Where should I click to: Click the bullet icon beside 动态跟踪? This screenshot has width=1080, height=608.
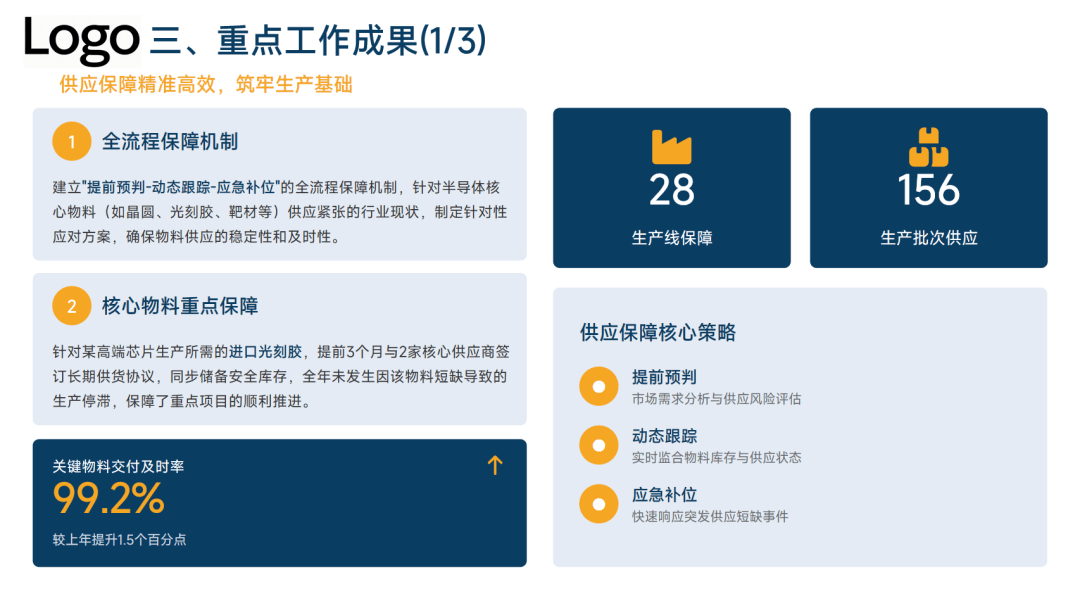click(599, 445)
